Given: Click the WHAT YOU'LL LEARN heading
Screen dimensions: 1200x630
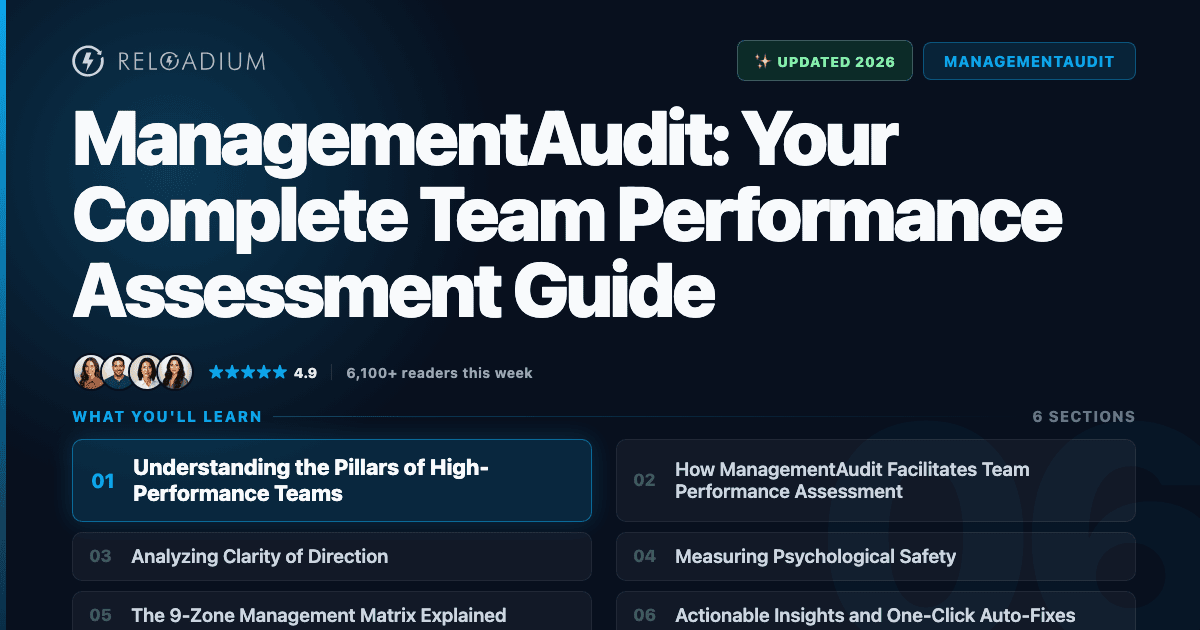Looking at the screenshot, I should [x=167, y=416].
